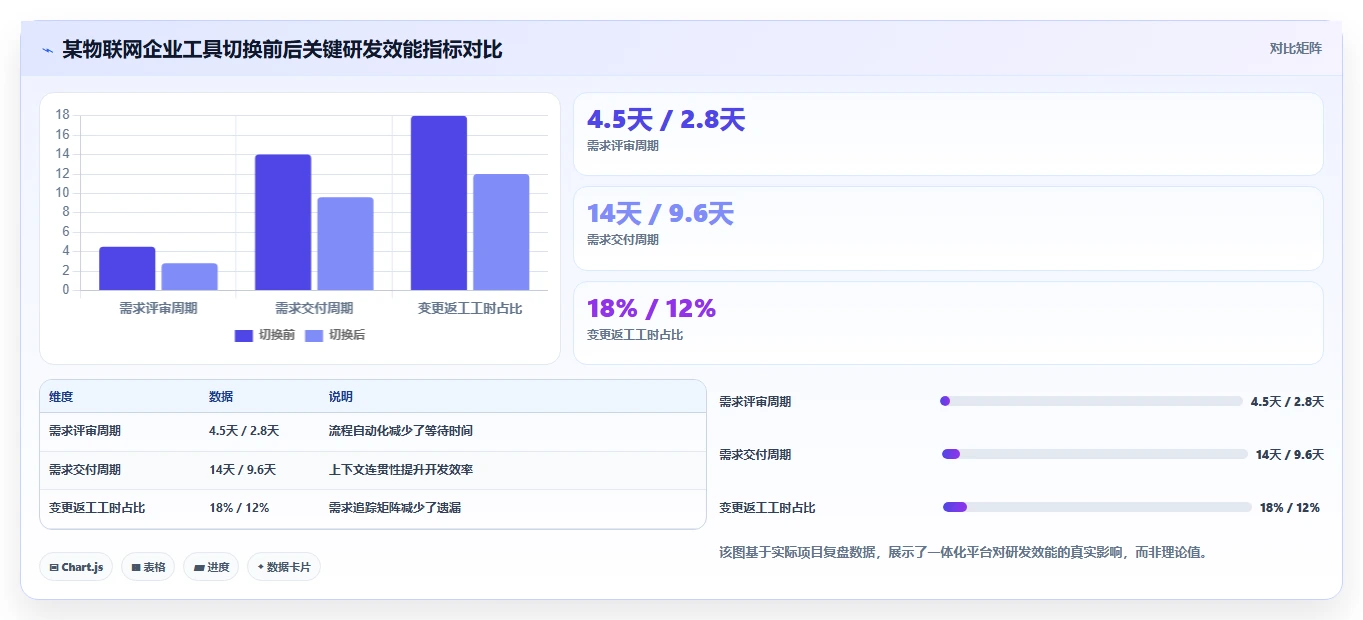Click the chart axis label 需求评审周期

pyautogui.click(x=158, y=309)
